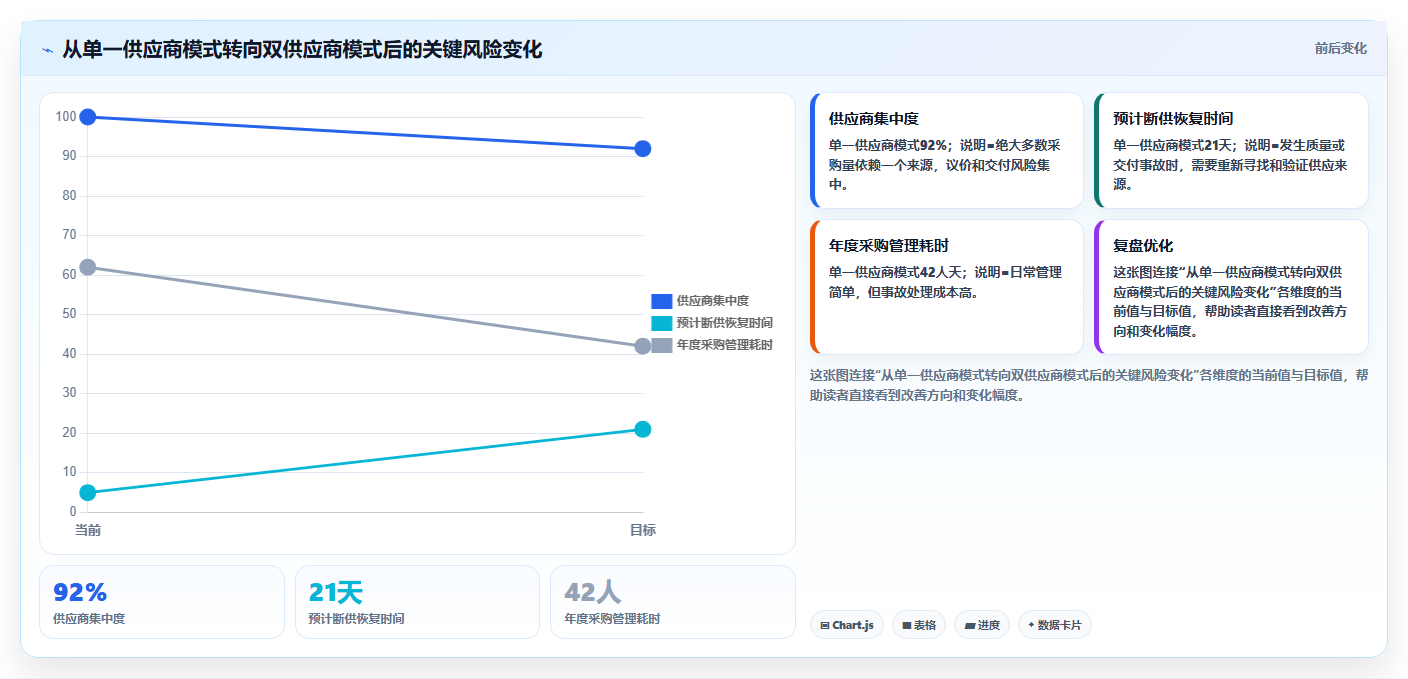Select the 供应商集中度 info card heading
Viewport: 1408px width, 679px height.
tap(874, 118)
